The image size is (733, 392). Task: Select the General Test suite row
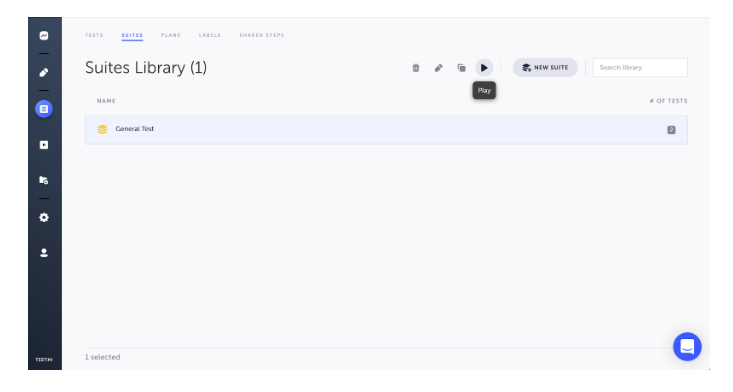tap(386, 129)
